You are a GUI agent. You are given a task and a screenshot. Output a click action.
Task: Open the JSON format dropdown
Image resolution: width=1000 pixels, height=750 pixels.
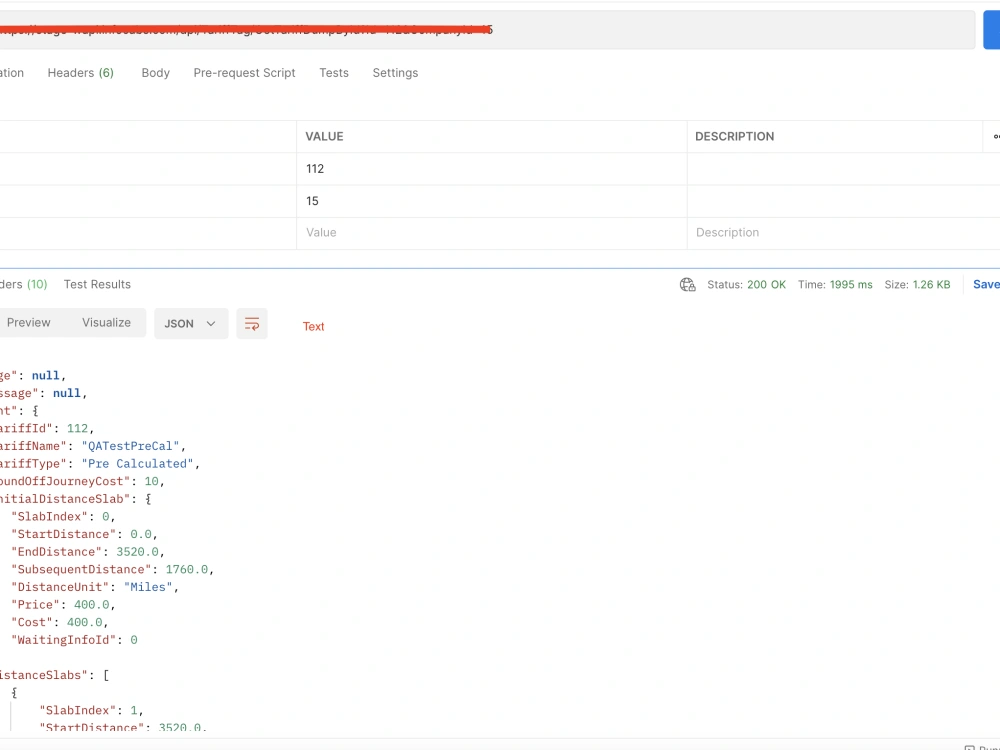(x=191, y=323)
